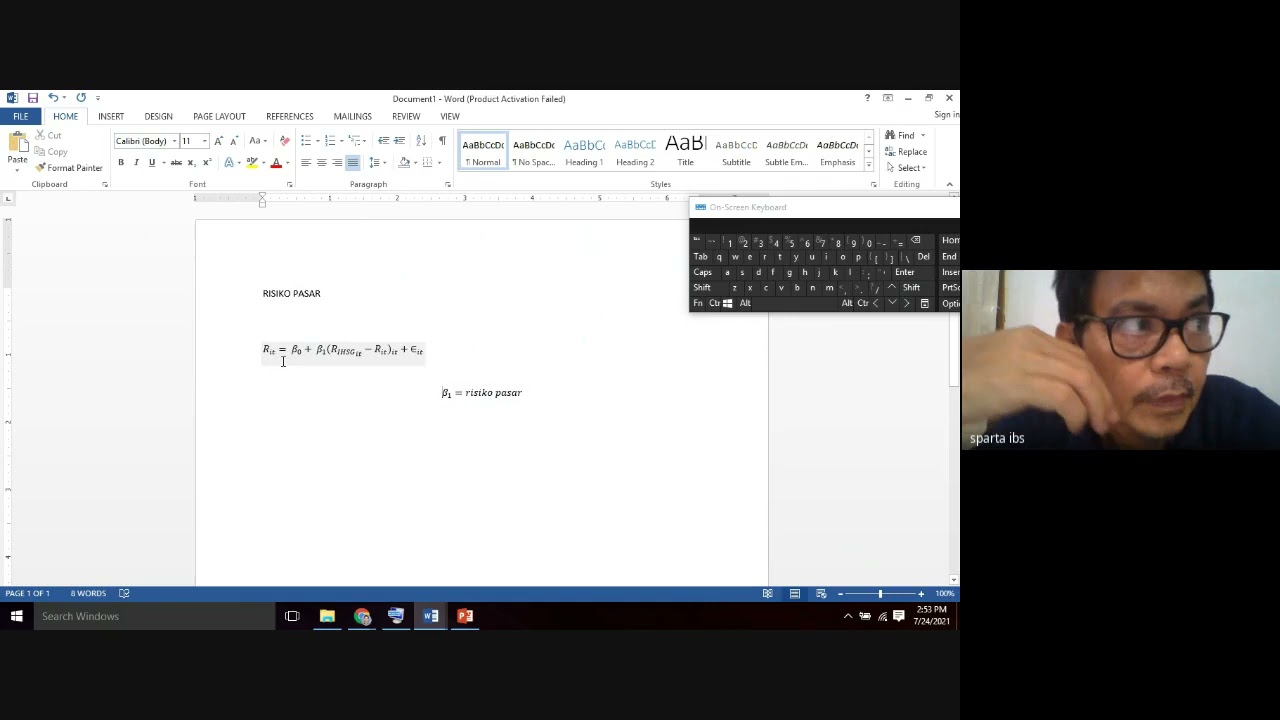Undo the last action
The width and height of the screenshot is (1280, 720).
(x=53, y=98)
